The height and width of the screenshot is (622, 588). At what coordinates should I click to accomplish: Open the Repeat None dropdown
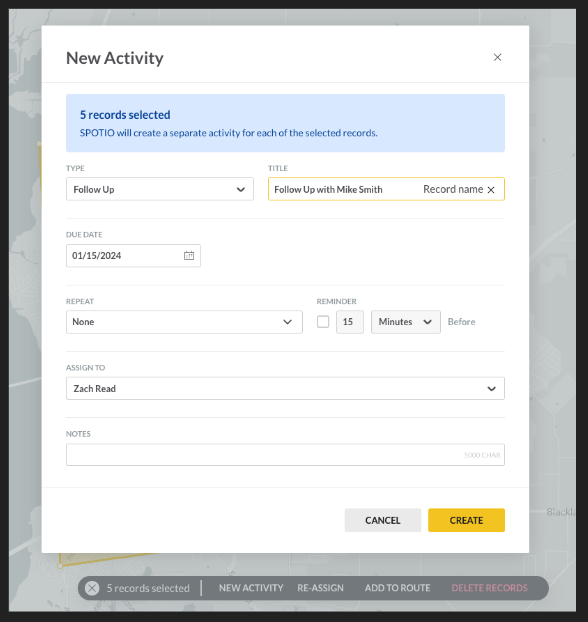point(184,322)
